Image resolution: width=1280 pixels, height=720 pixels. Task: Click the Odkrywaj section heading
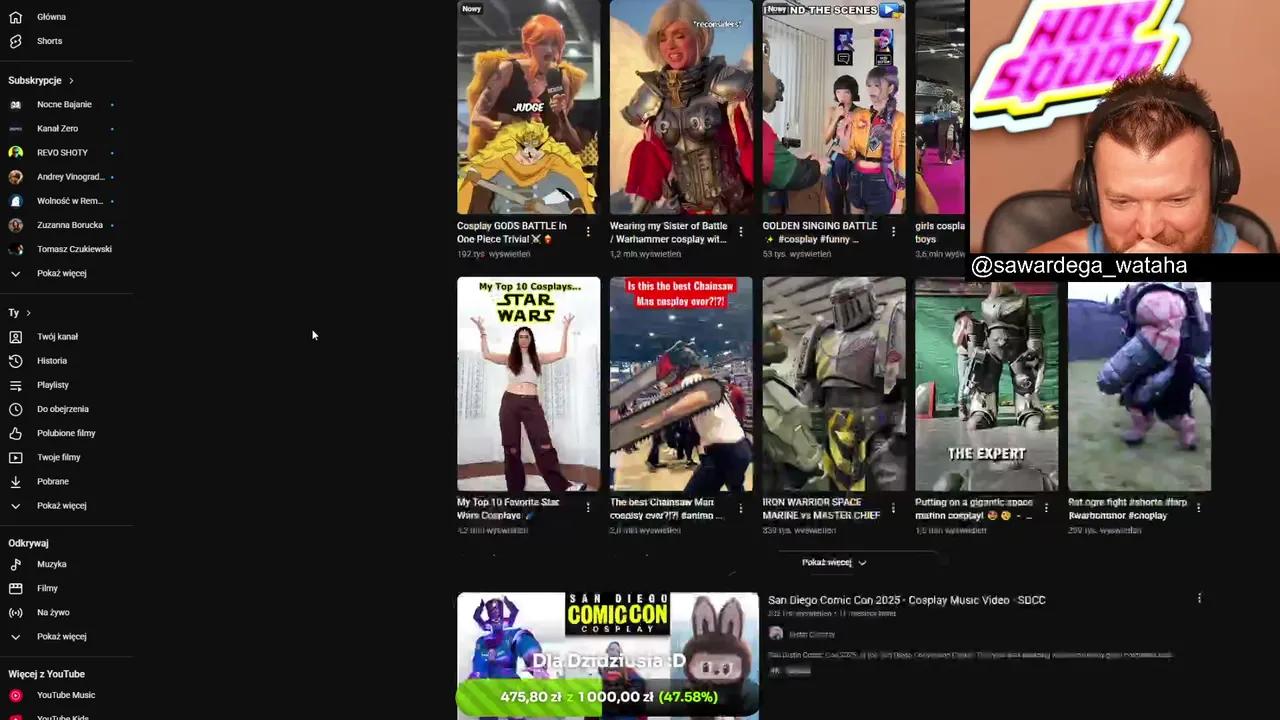click(28, 543)
